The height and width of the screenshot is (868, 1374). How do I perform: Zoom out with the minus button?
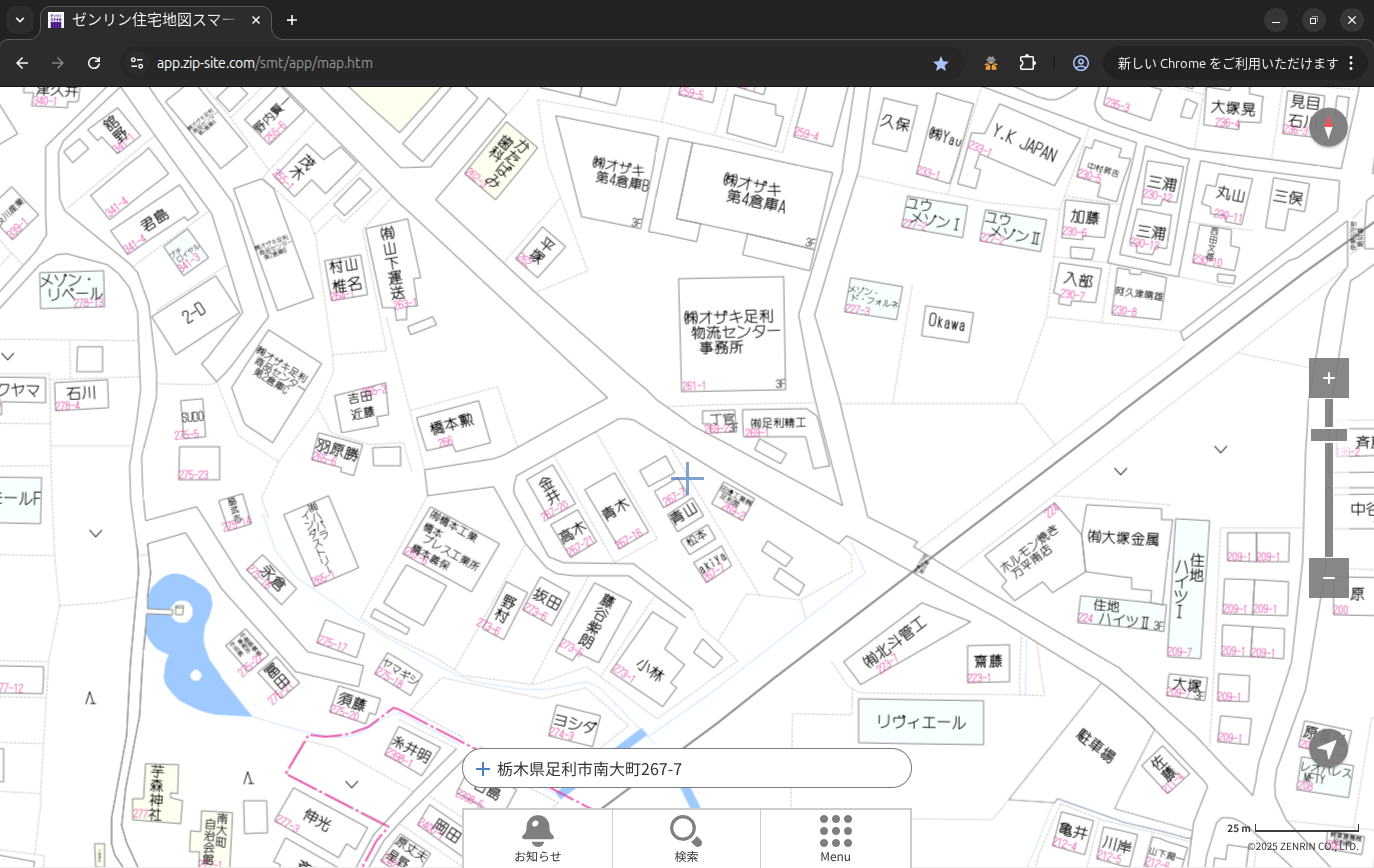pyautogui.click(x=1329, y=578)
